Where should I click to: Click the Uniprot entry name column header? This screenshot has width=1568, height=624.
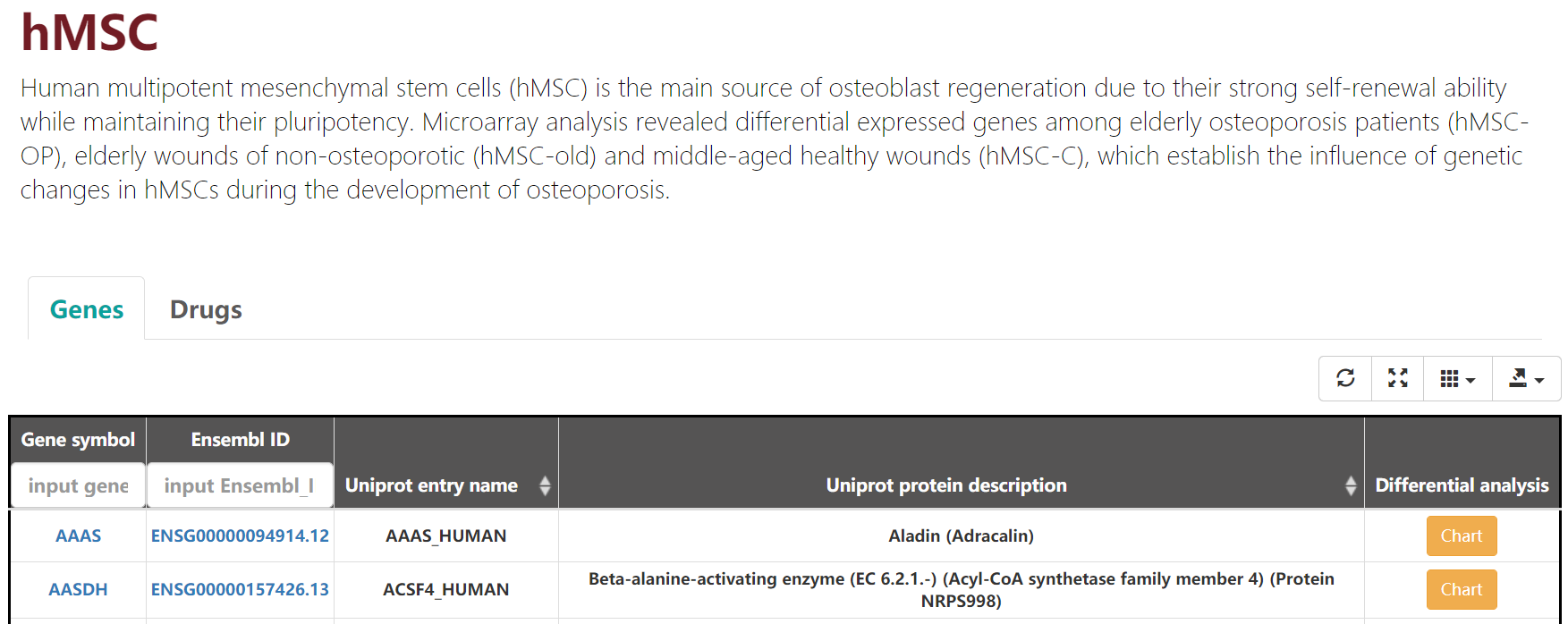tap(431, 485)
